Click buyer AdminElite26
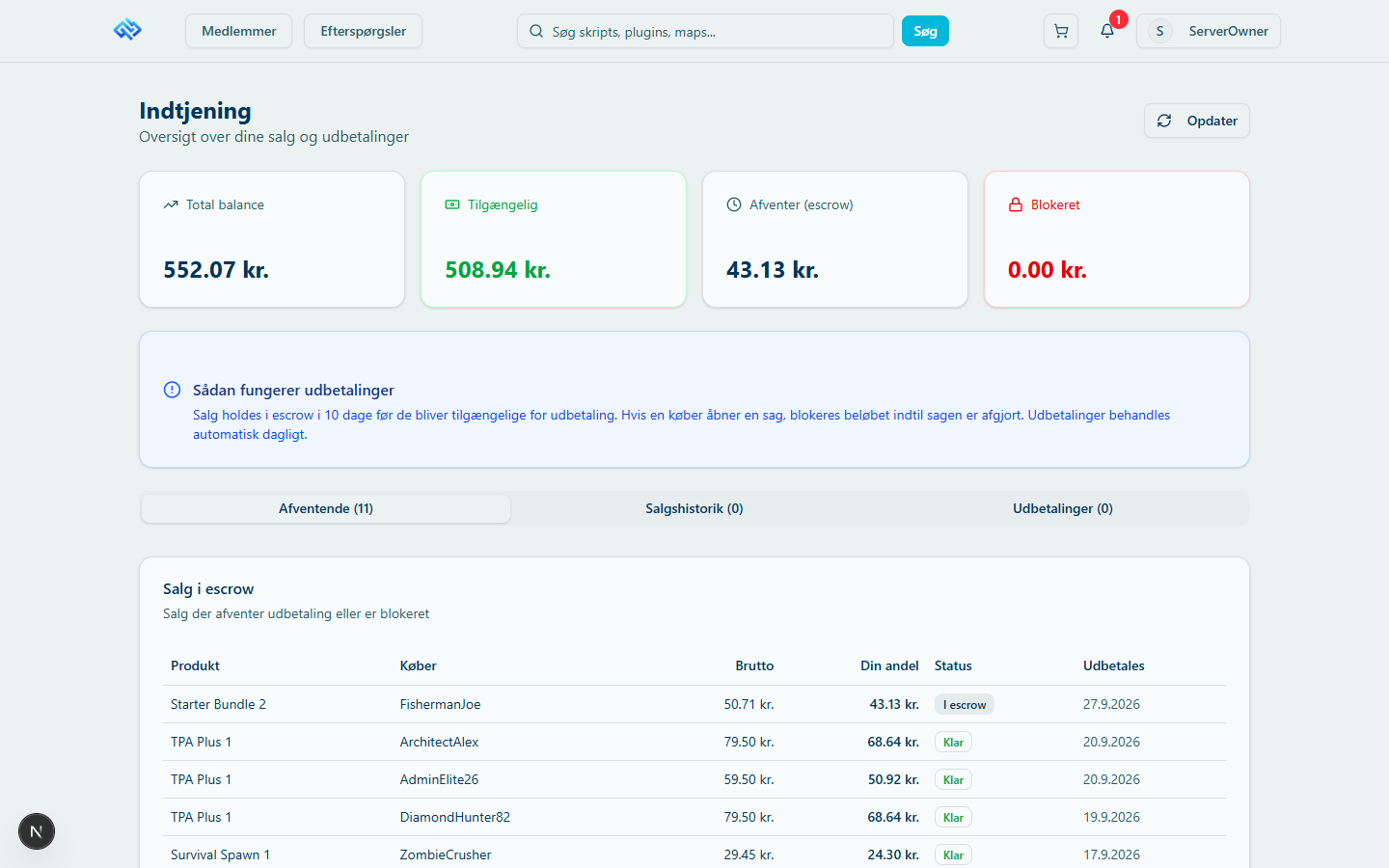 (x=439, y=779)
